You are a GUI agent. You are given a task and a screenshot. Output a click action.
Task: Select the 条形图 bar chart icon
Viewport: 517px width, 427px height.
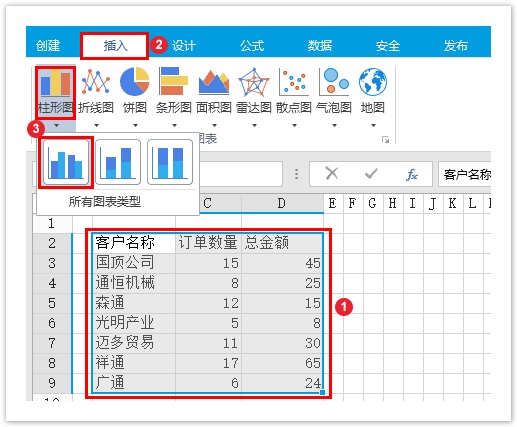(x=174, y=82)
